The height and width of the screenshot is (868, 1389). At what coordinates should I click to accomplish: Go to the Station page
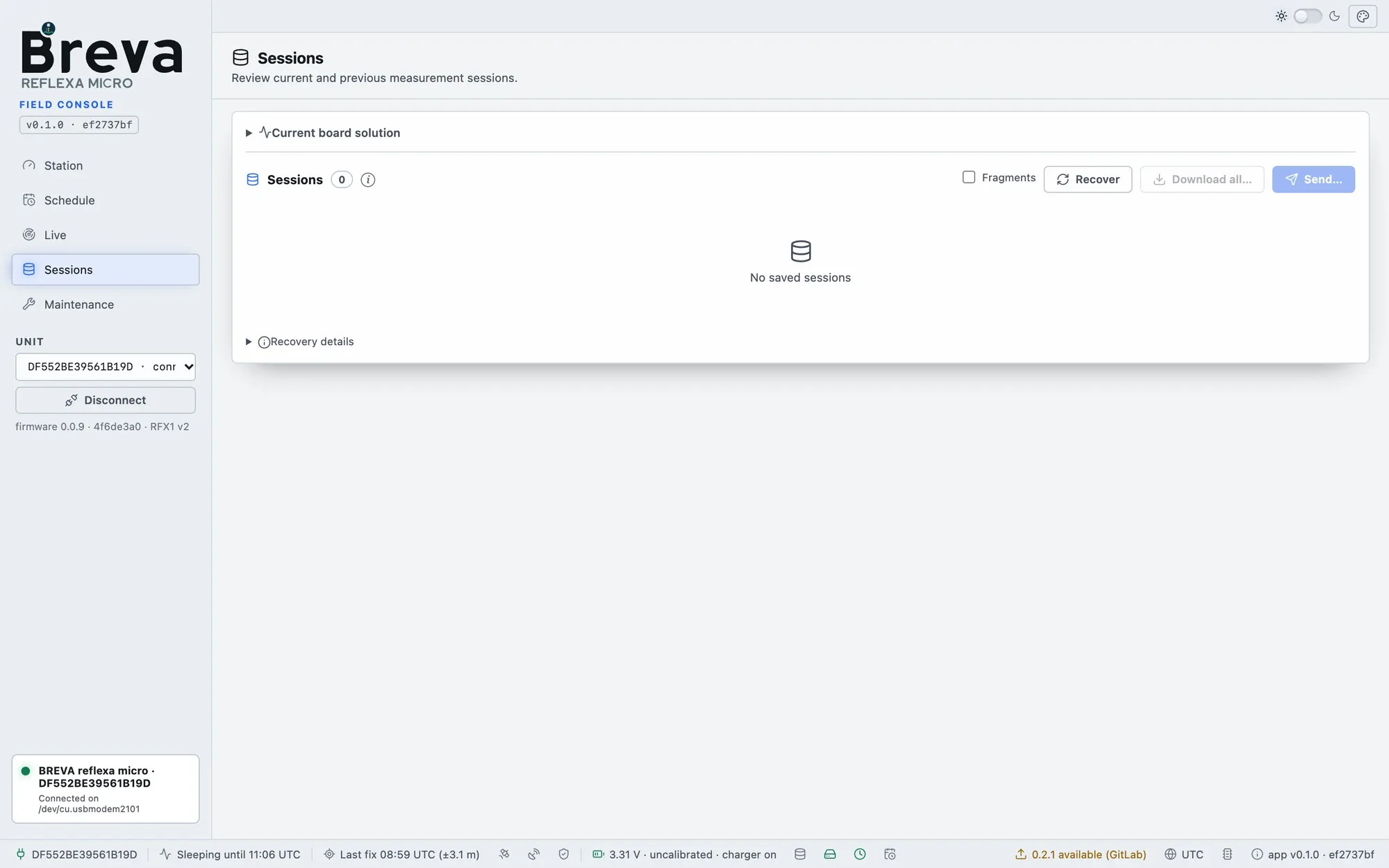[x=106, y=165]
